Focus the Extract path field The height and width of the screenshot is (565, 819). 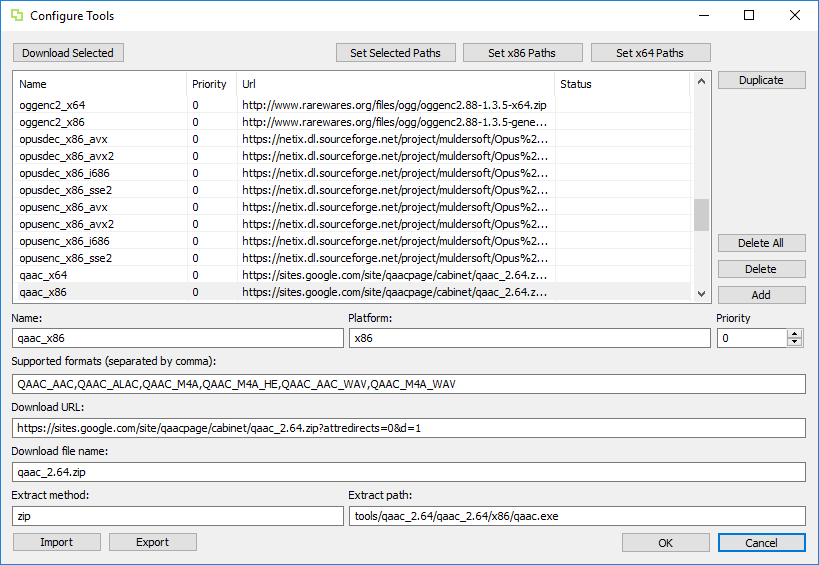(577, 516)
